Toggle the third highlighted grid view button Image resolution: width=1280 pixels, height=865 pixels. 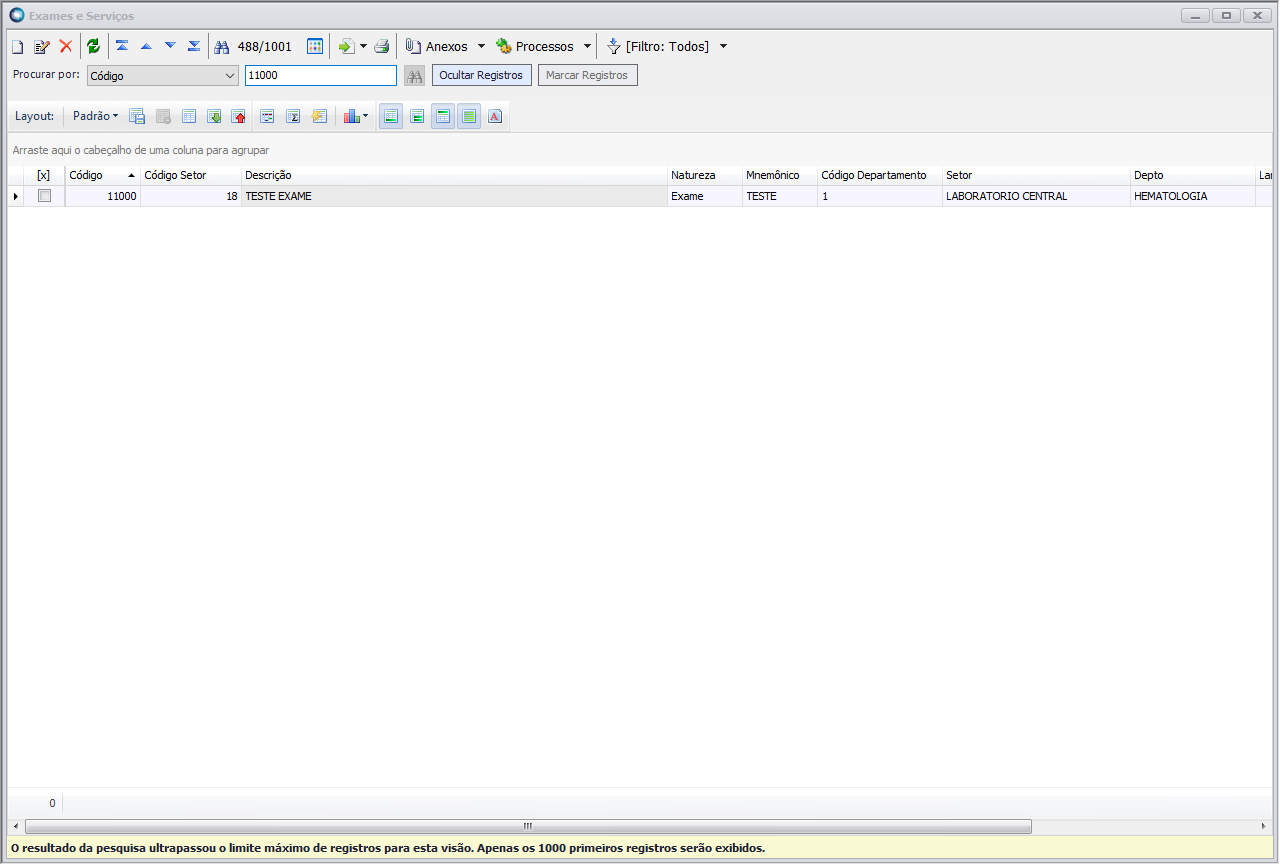pos(443,116)
